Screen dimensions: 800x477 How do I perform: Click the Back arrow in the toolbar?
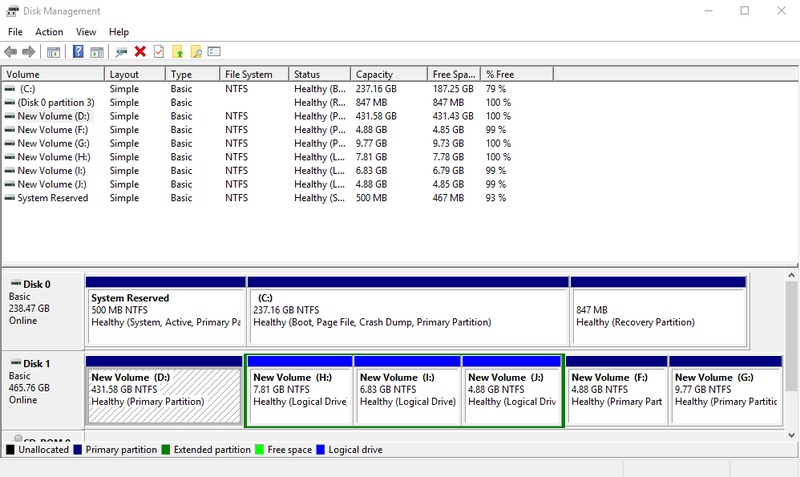pos(10,51)
